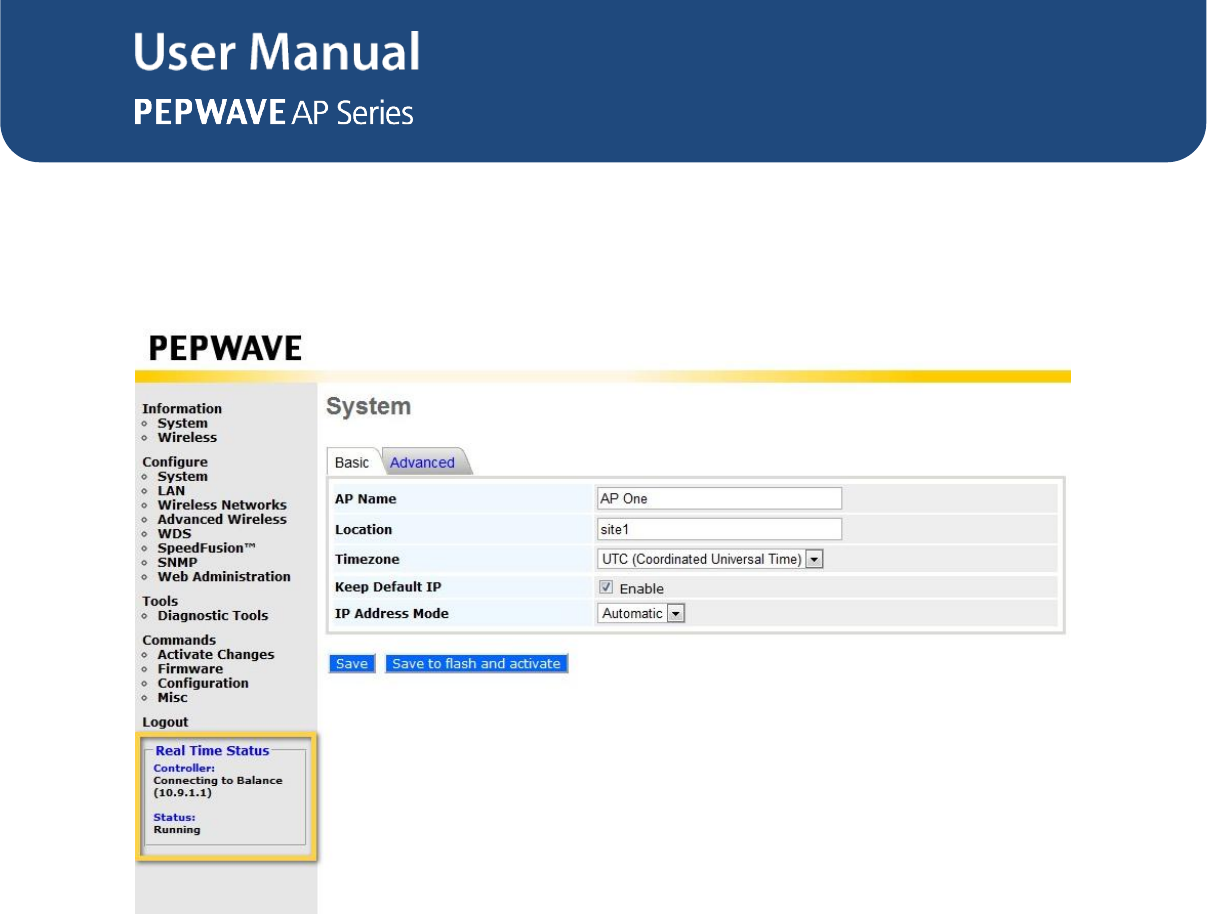Viewport: 1207px width, 914px height.
Task: Open the Timezone dropdown
Action: pyautogui.click(x=710, y=559)
